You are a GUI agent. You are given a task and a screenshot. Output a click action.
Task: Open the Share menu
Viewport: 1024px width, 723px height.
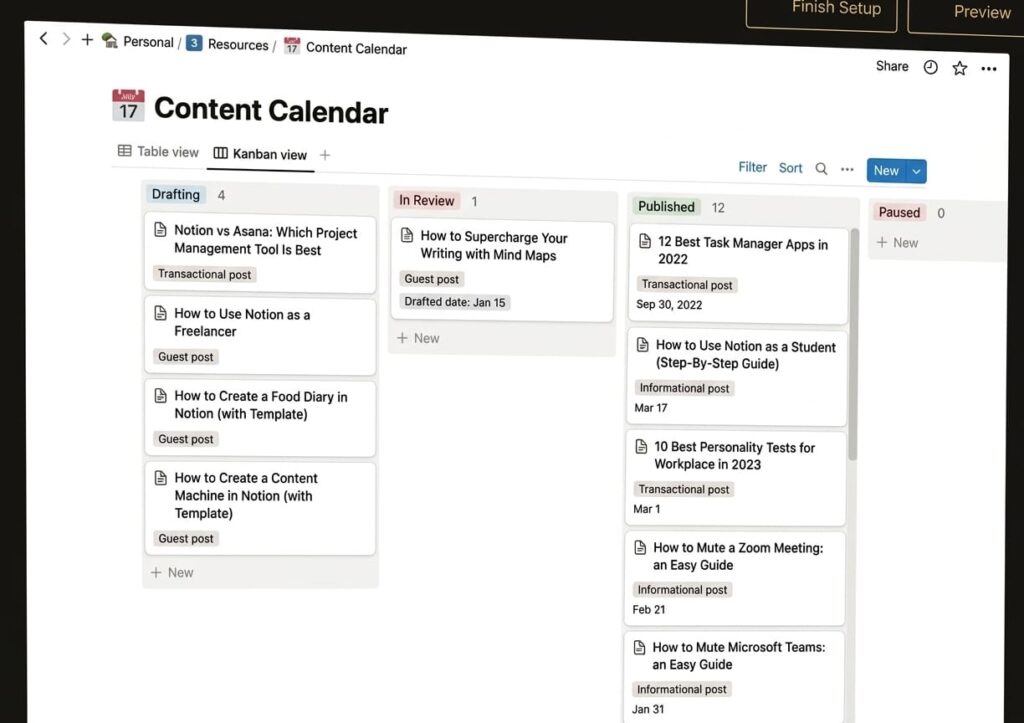pos(892,66)
